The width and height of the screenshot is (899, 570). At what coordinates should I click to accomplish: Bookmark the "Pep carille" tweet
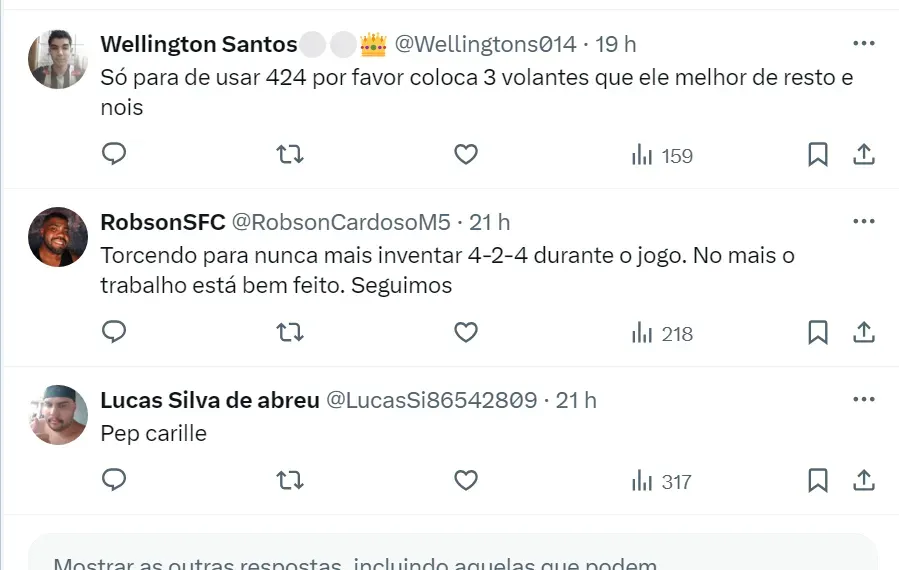point(818,481)
